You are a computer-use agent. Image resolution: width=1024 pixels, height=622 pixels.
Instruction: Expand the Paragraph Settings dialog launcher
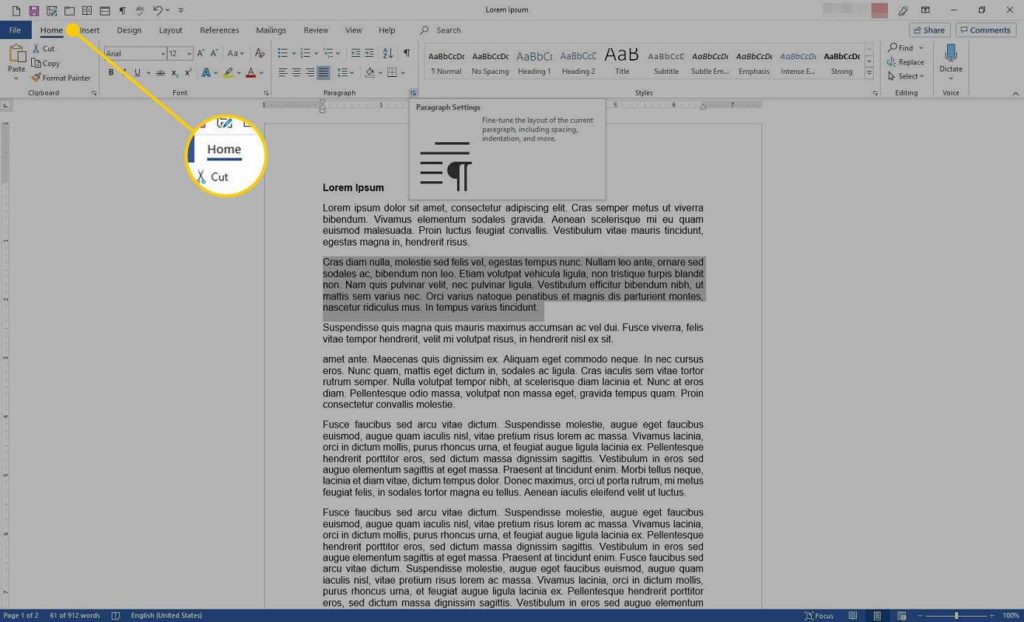point(413,93)
